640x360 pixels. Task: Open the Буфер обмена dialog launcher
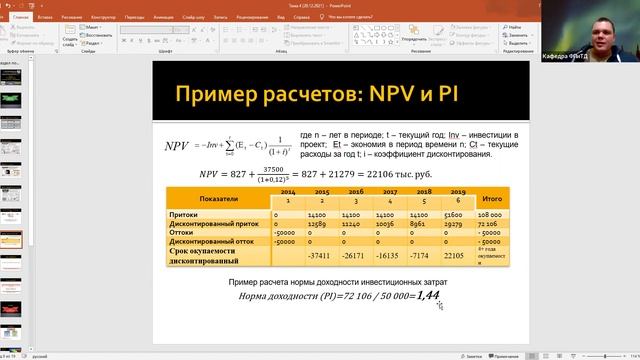[x=56, y=51]
